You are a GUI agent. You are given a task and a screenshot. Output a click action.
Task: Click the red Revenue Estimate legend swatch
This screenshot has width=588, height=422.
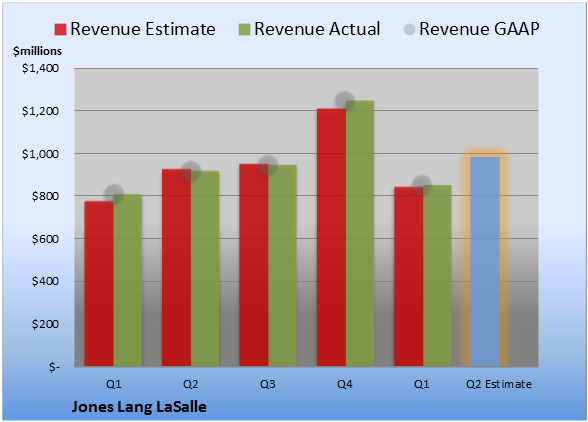[x=60, y=29]
